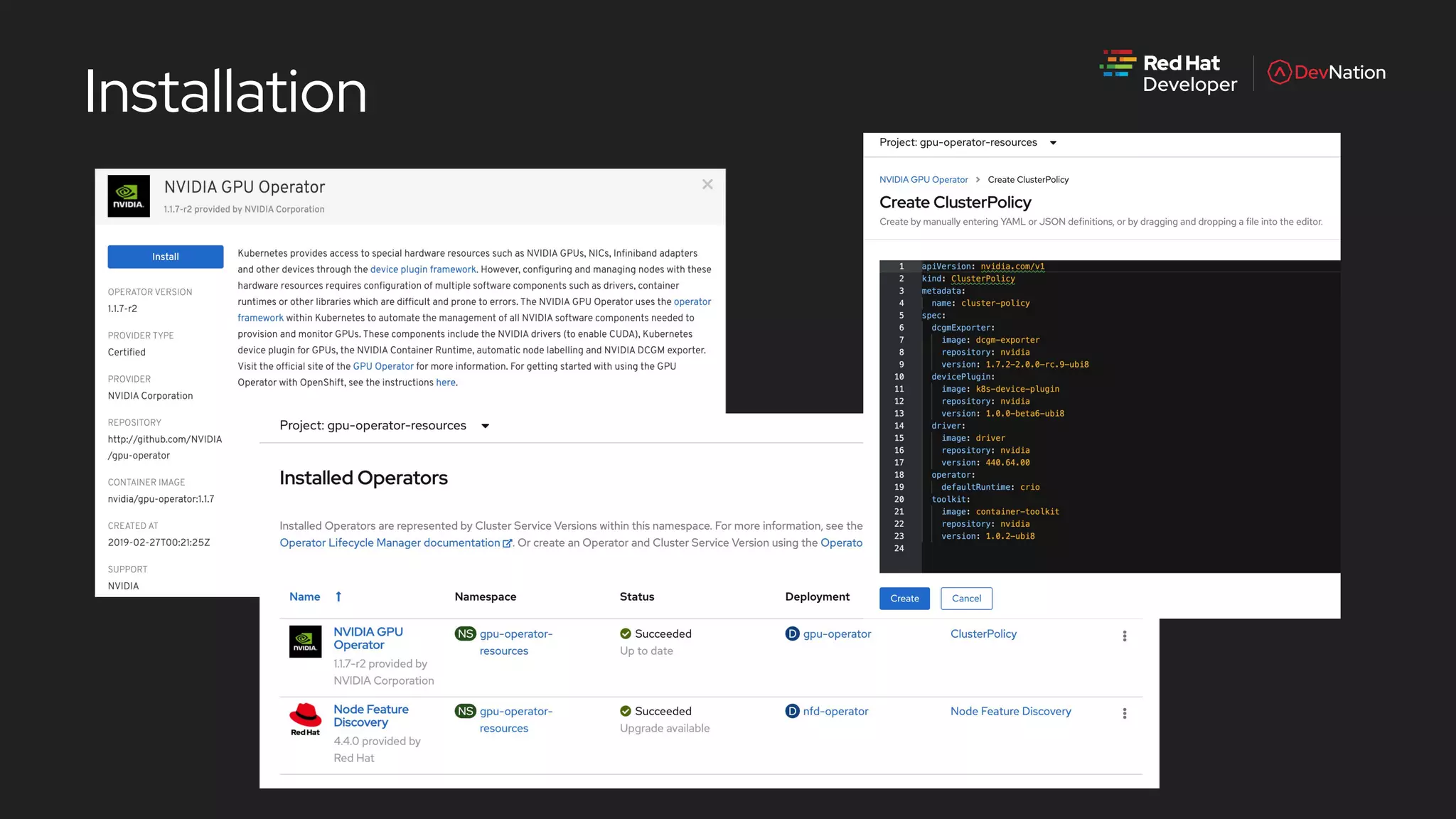Open the ClusterPolicy provided API link
The width and height of the screenshot is (1456, 819).
(x=983, y=634)
